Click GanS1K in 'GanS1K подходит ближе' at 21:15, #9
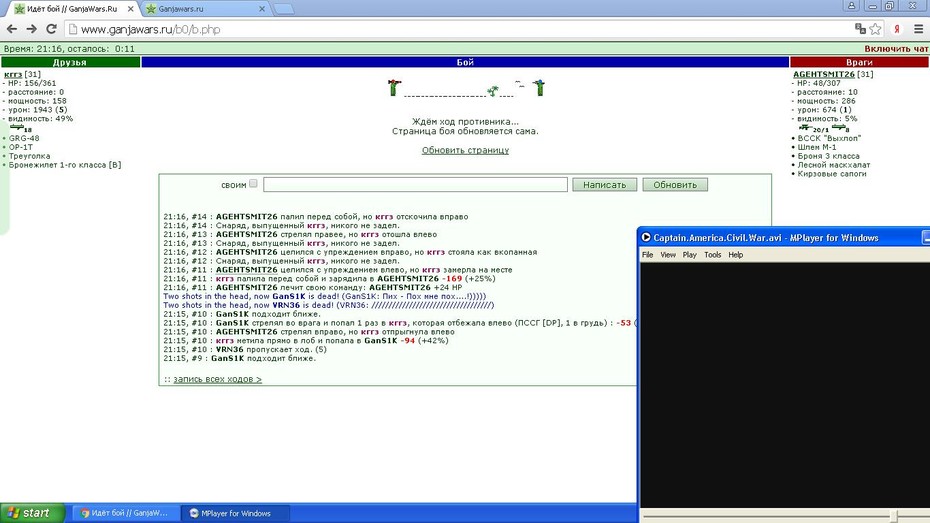The image size is (930, 523). coord(228,358)
